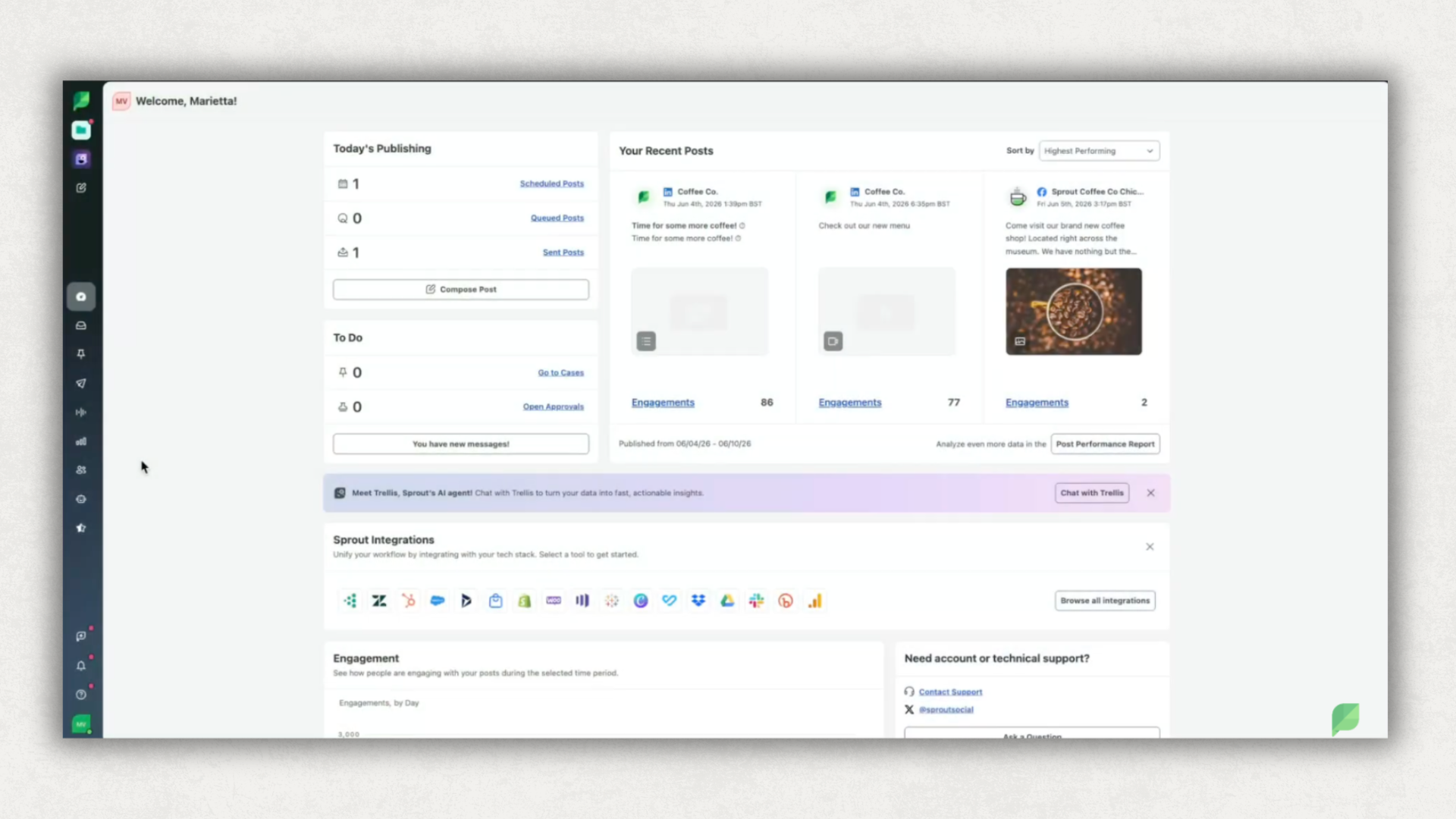
Task: Open the Post Performance Report
Action: tap(1105, 444)
